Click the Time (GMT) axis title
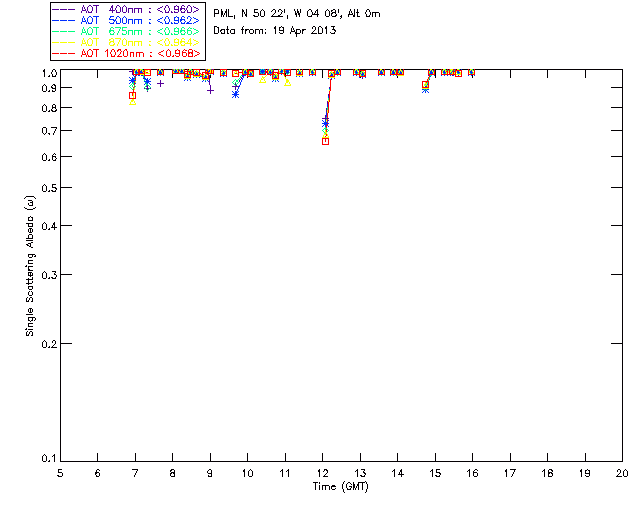The height and width of the screenshot is (512, 640). point(341,487)
